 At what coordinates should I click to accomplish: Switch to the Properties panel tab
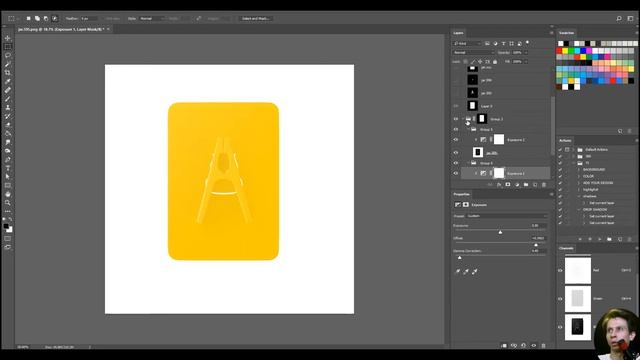click(x=461, y=194)
